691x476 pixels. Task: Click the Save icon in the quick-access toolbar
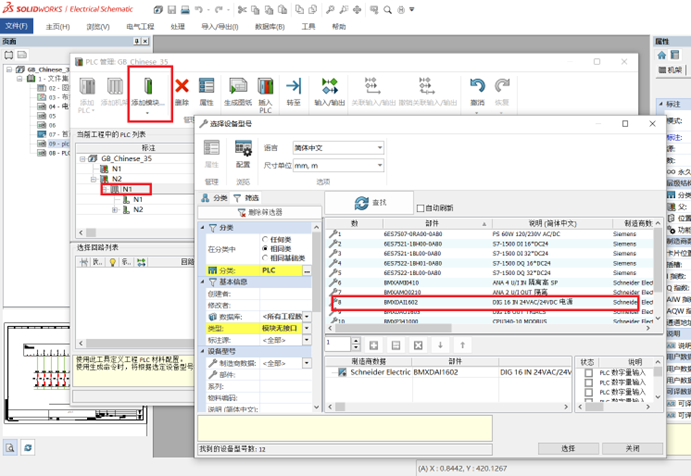pos(172,9)
